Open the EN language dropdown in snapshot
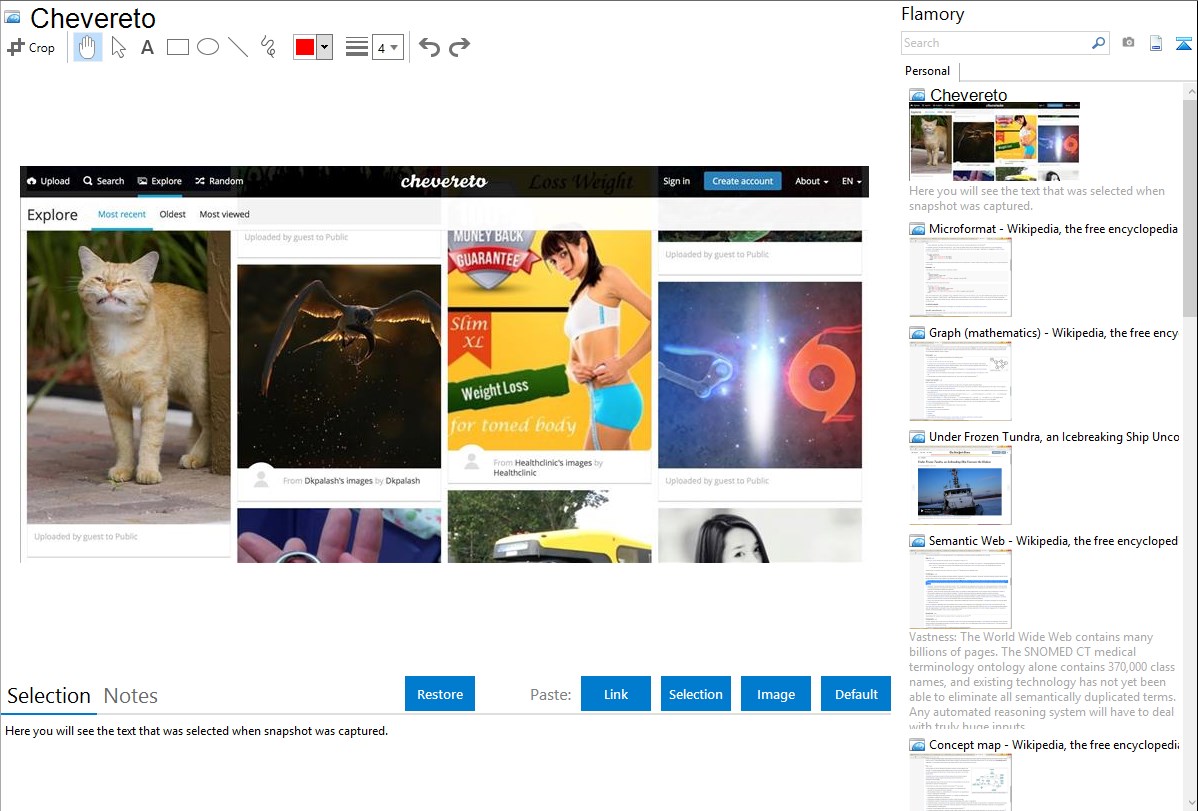This screenshot has height=811, width=1198. pos(851,181)
